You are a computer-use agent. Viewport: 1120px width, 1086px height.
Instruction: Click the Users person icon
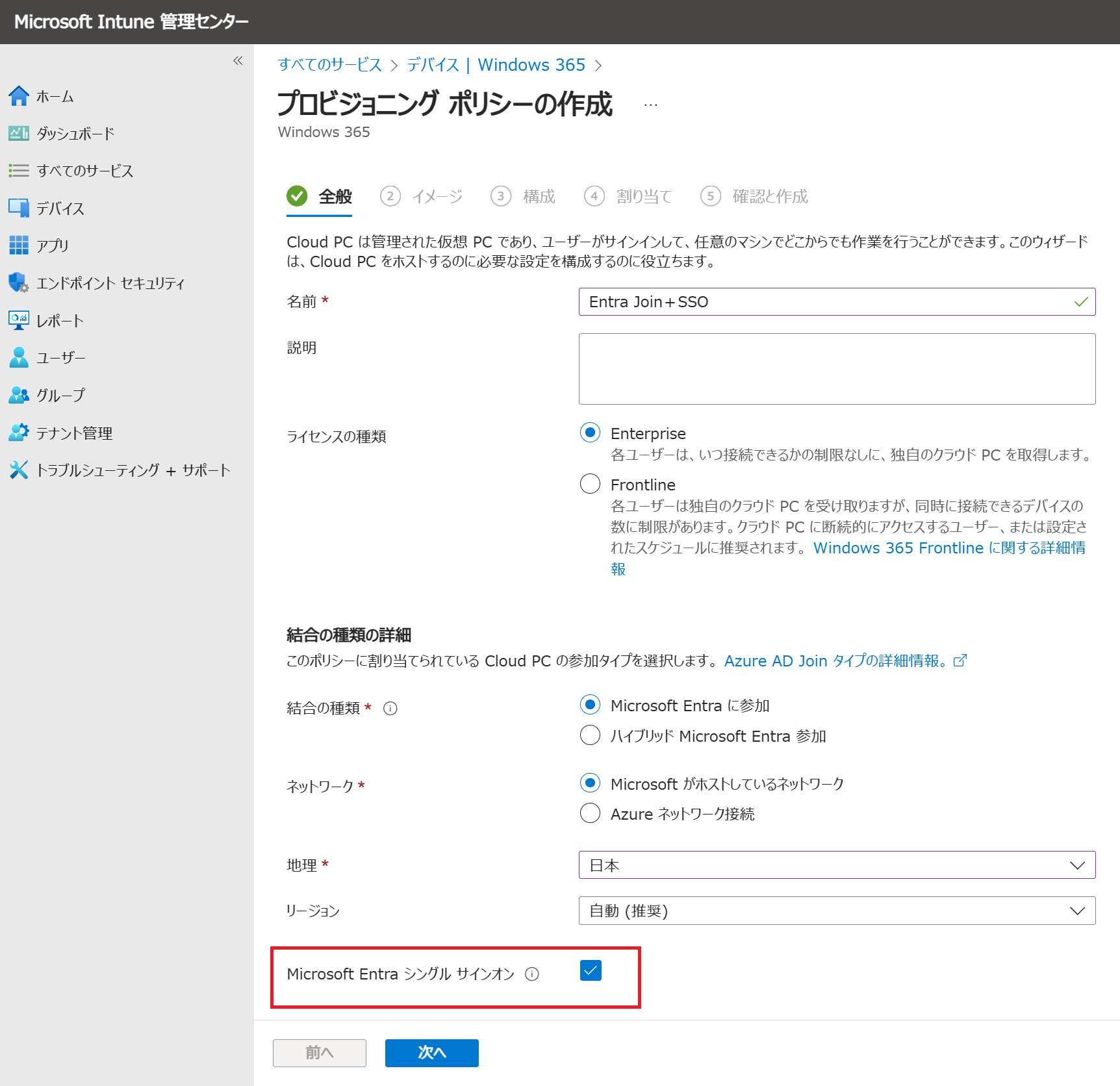coord(19,357)
